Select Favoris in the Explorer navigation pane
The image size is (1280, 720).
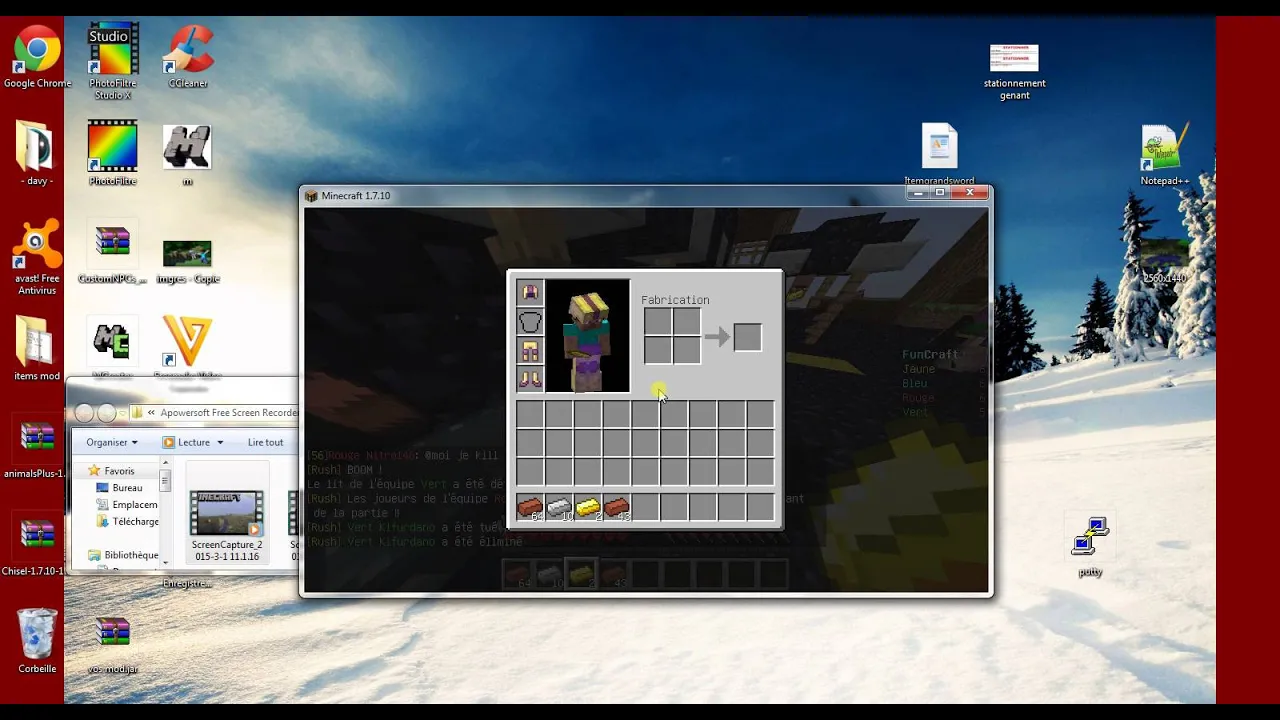(x=118, y=471)
